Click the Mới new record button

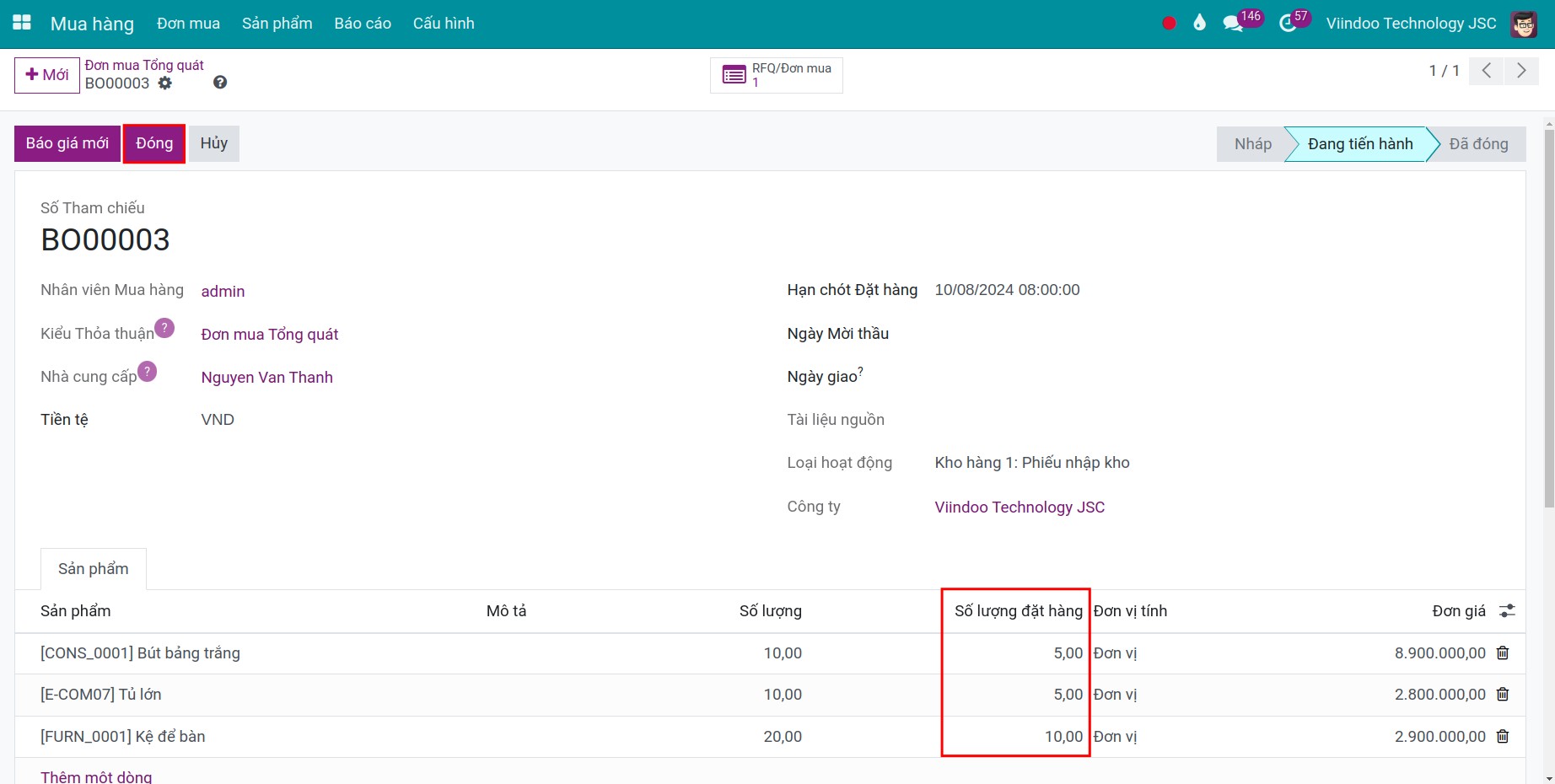click(47, 75)
